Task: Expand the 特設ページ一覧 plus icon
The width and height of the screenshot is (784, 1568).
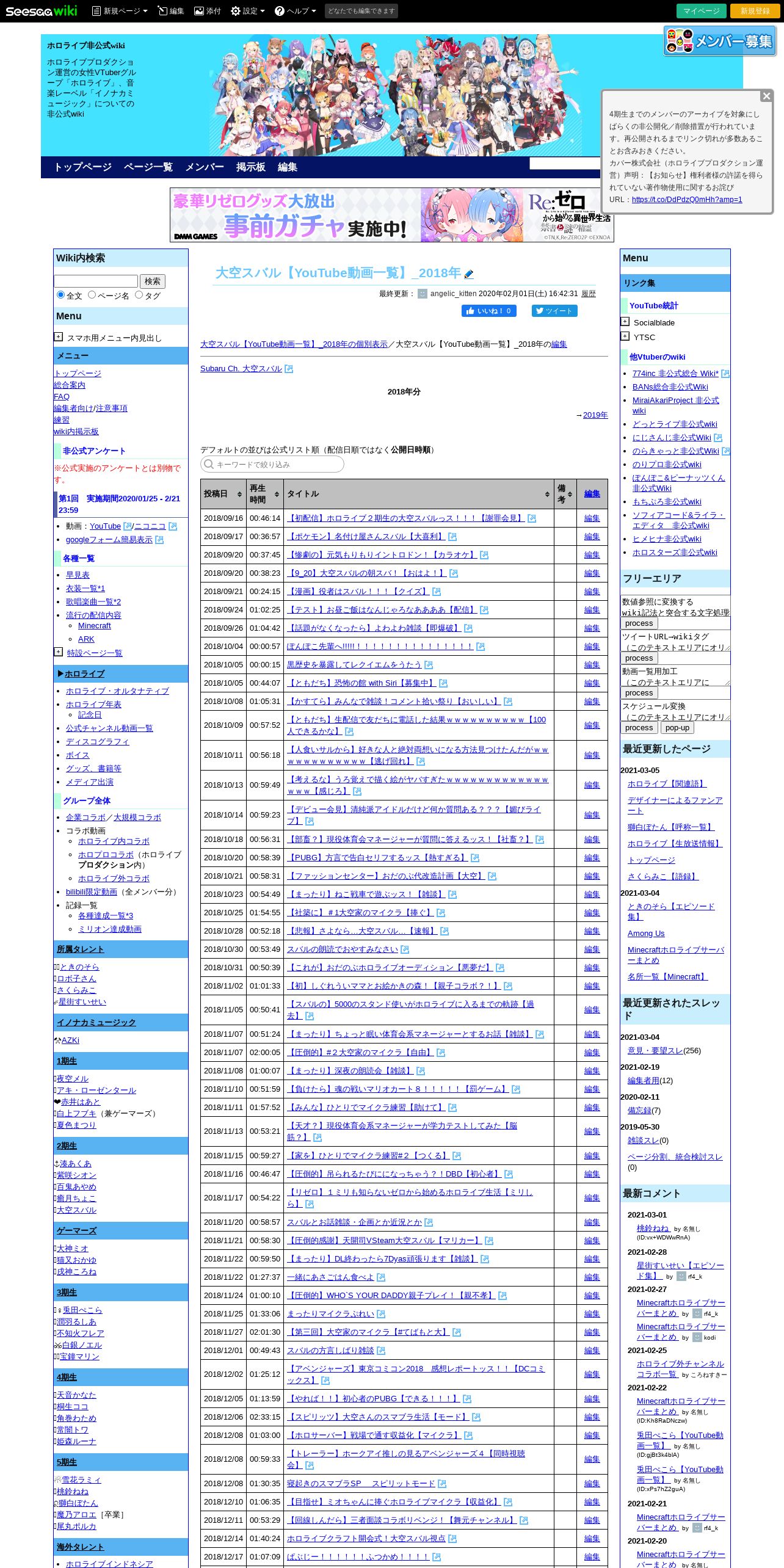Action: [x=58, y=652]
